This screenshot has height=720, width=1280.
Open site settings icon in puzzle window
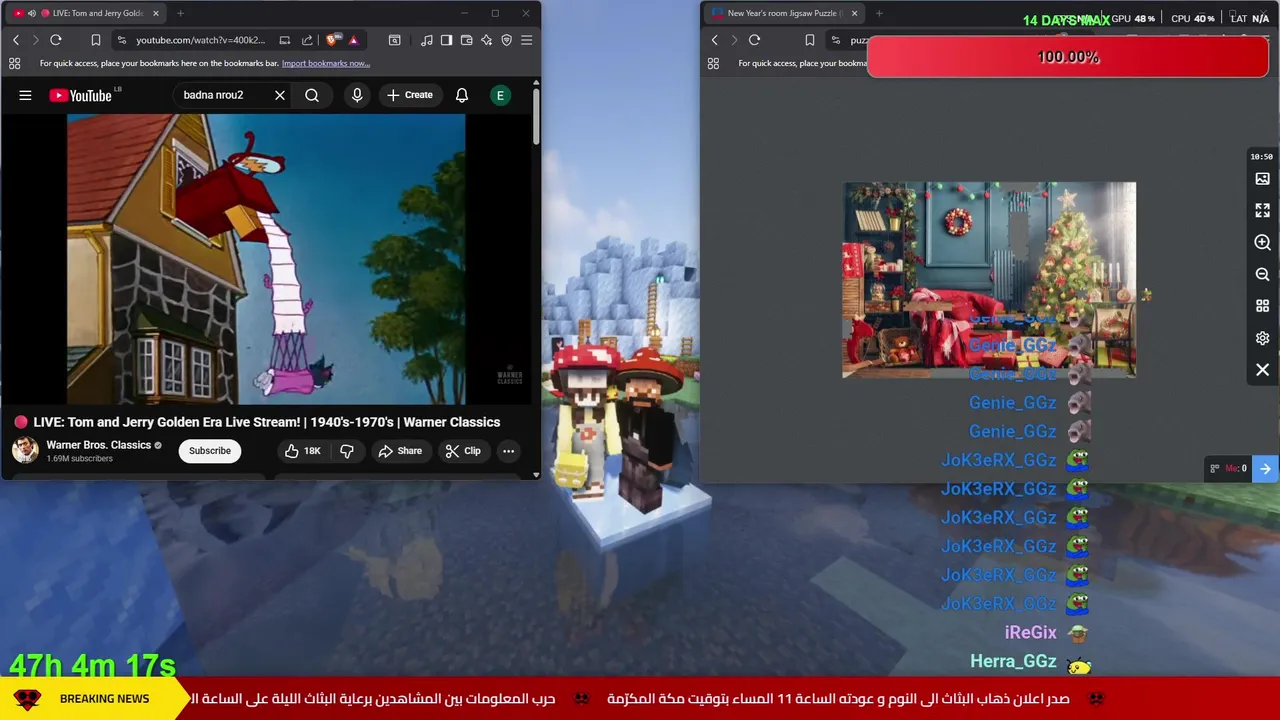[836, 40]
